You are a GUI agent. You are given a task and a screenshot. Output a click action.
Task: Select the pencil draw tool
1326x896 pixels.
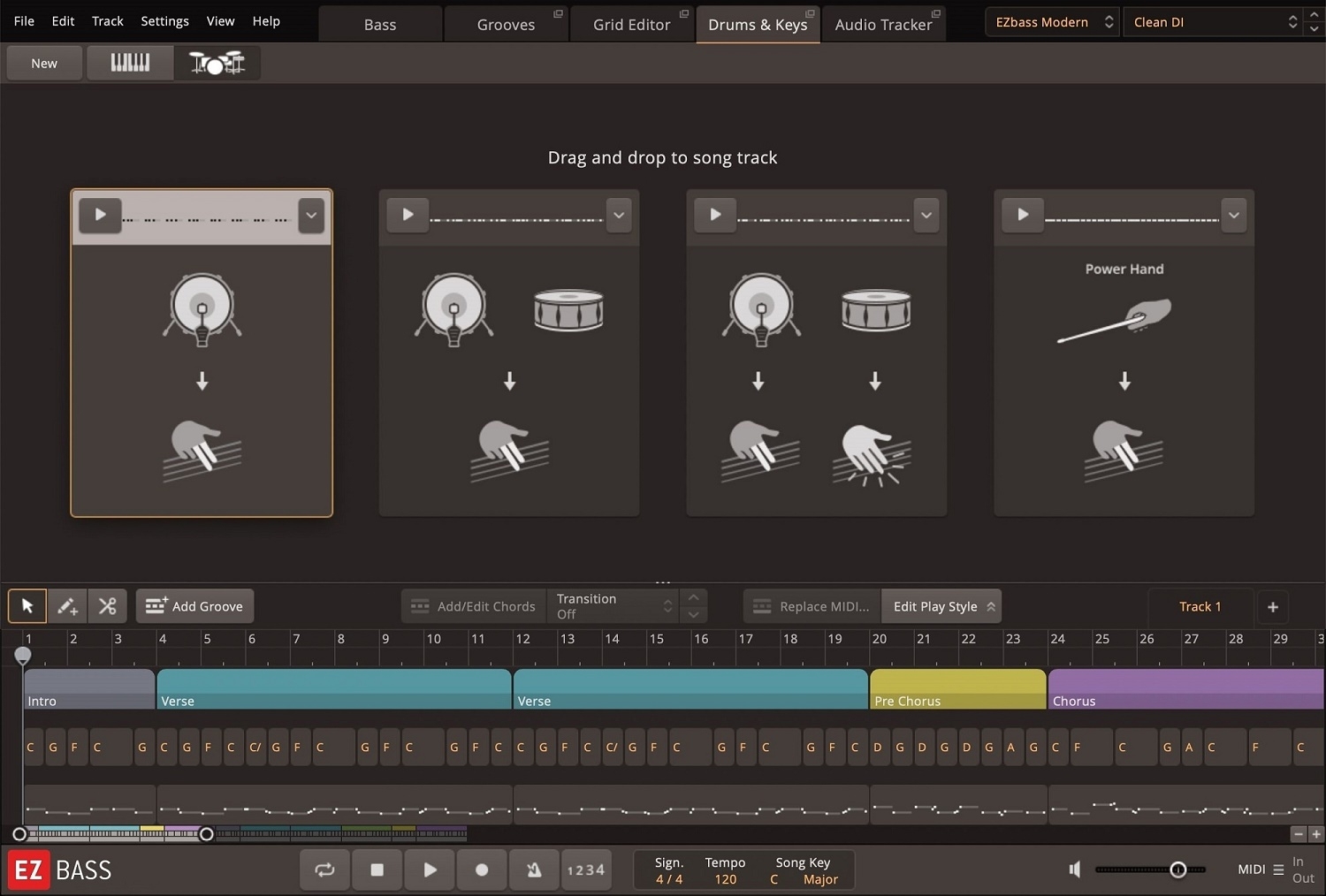[x=67, y=606]
